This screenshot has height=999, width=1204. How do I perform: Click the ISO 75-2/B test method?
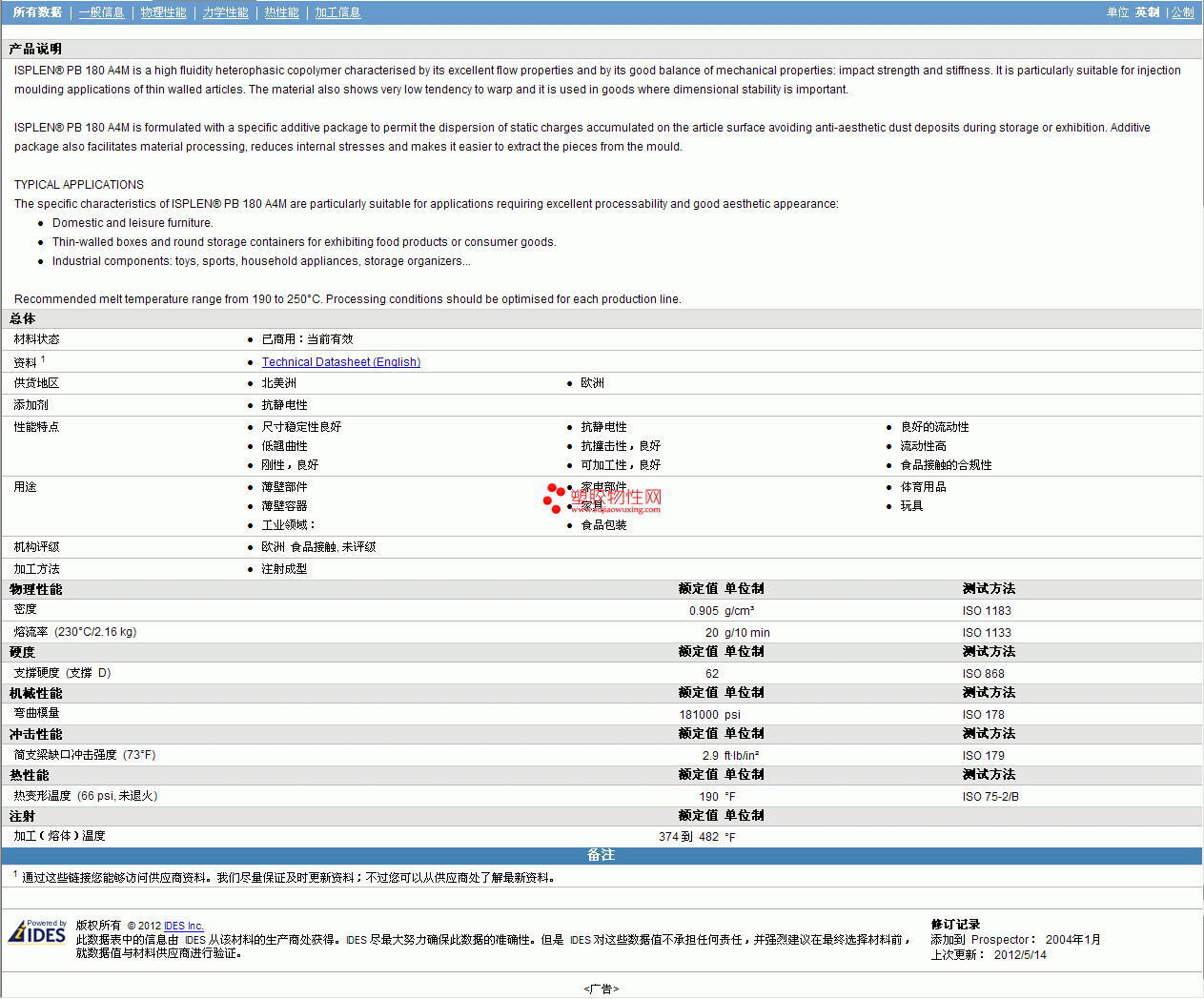pyautogui.click(x=990, y=797)
